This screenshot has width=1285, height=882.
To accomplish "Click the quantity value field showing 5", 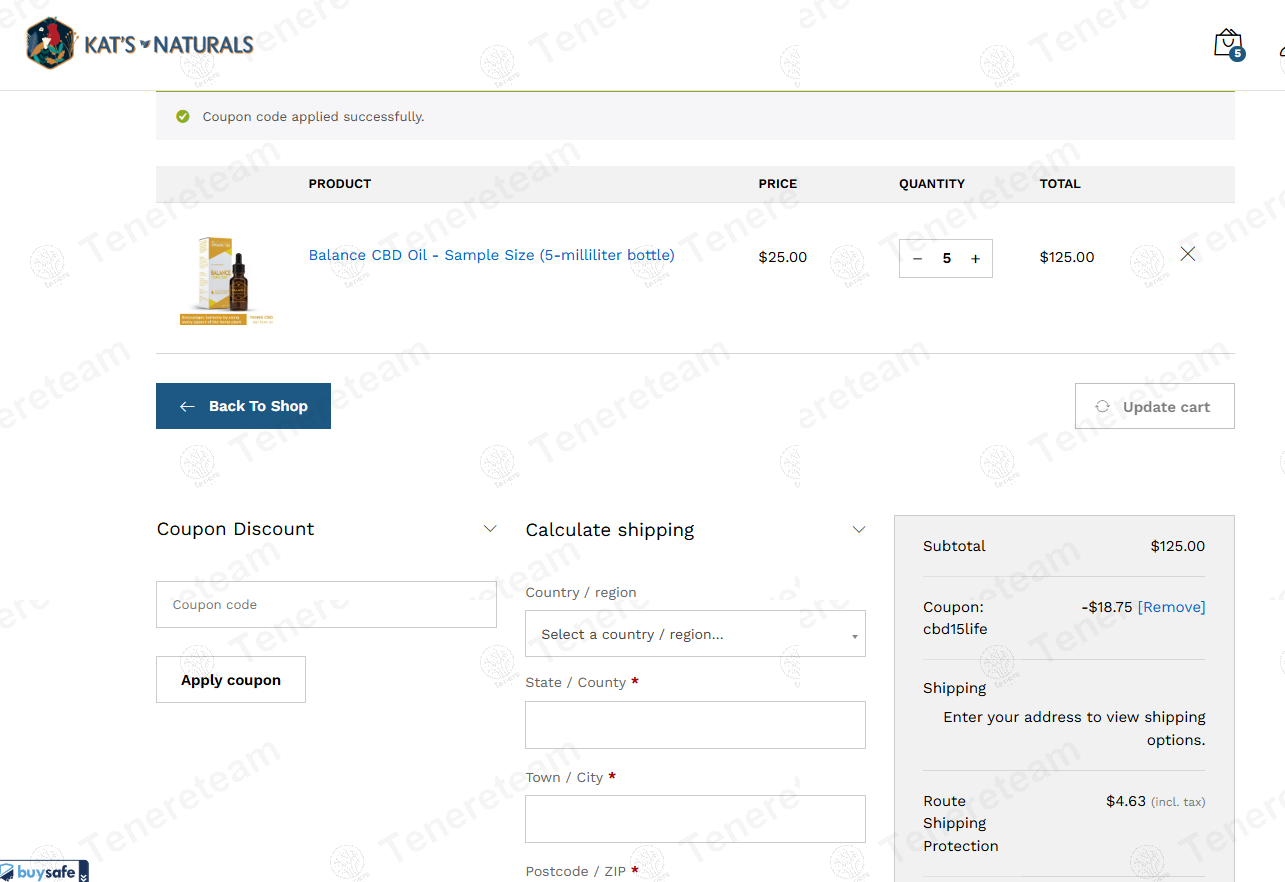I will click(x=947, y=259).
